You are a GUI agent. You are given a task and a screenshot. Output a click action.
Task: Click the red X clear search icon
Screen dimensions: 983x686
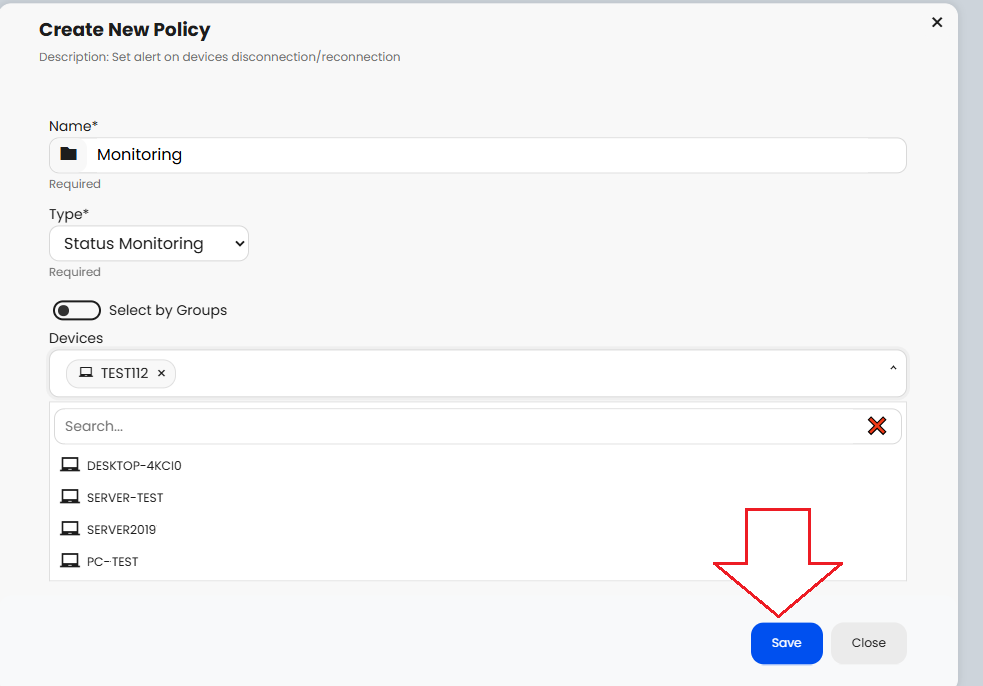click(x=877, y=426)
